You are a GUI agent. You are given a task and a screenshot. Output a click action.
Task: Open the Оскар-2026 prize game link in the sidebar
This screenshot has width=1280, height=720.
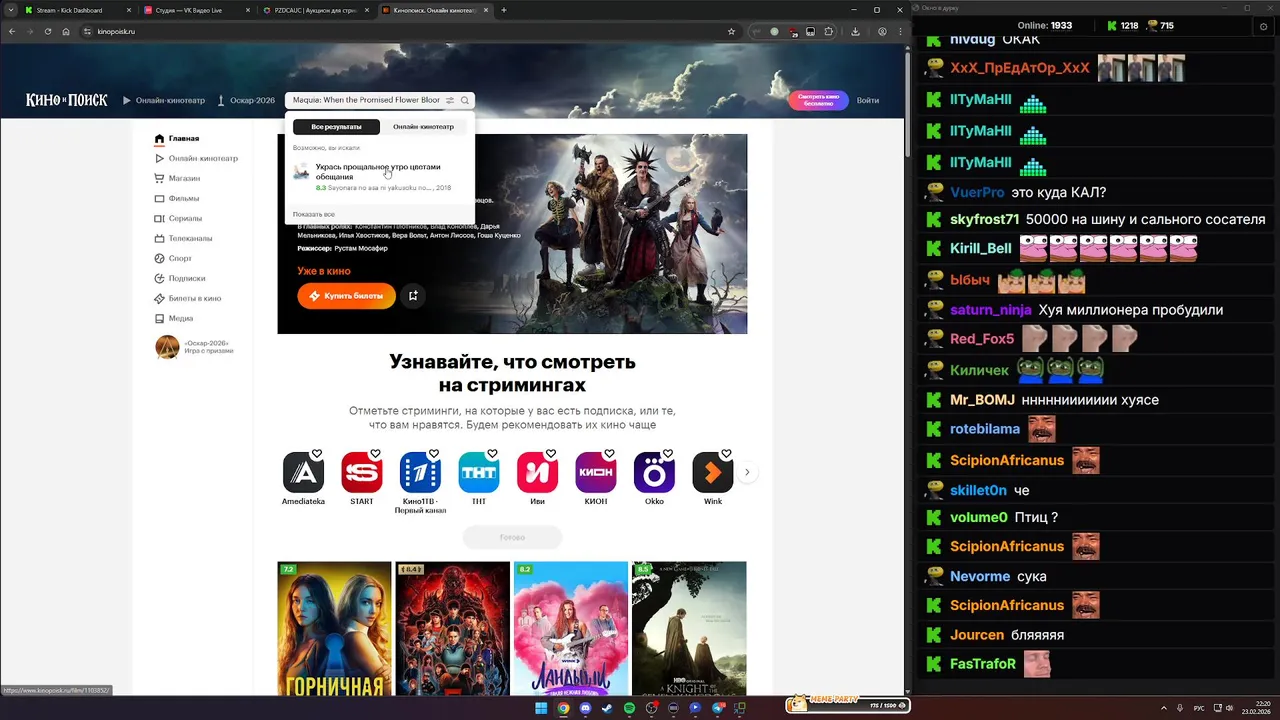pos(195,347)
